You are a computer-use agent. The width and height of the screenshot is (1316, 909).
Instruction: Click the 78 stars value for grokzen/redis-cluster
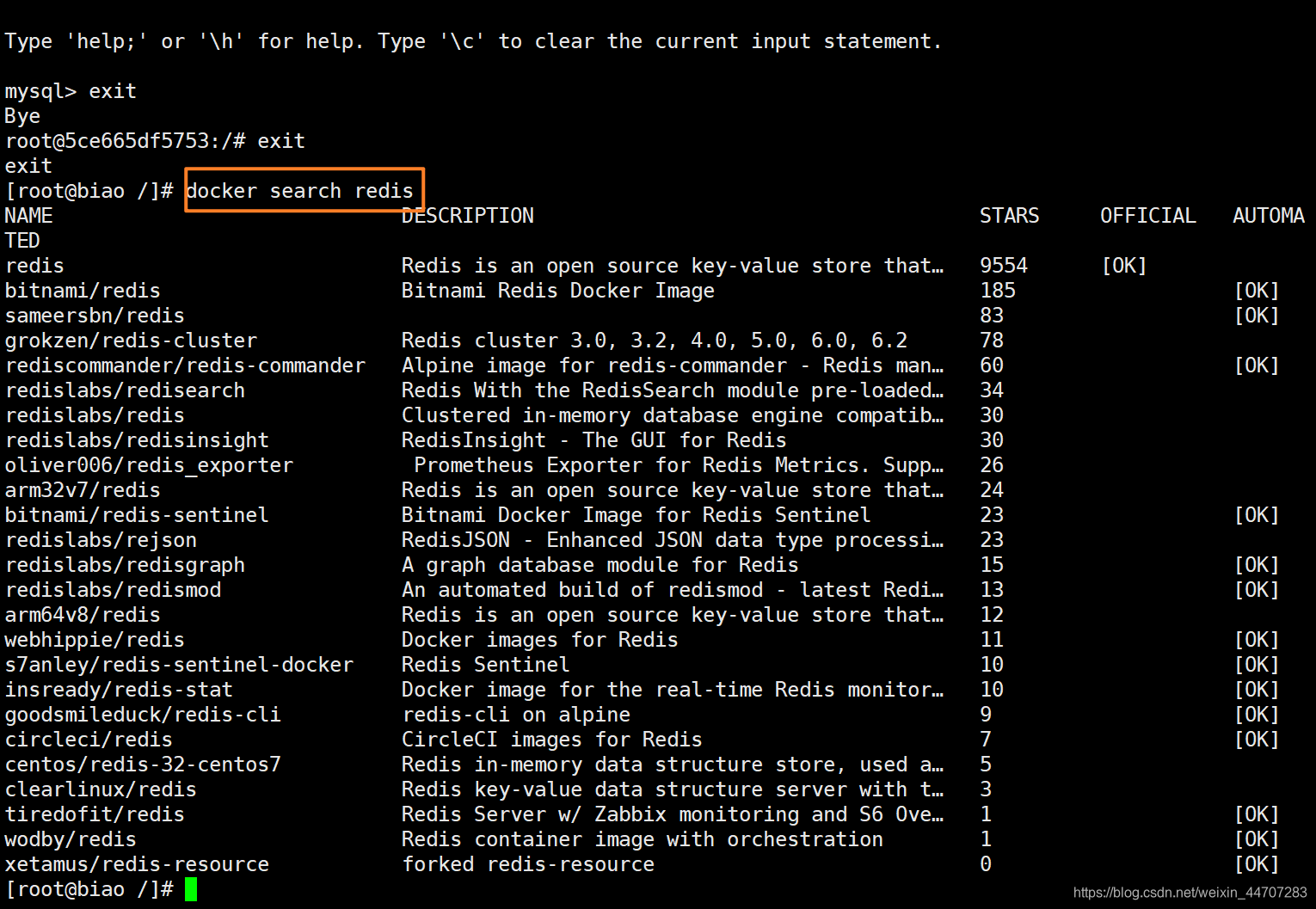992,341
